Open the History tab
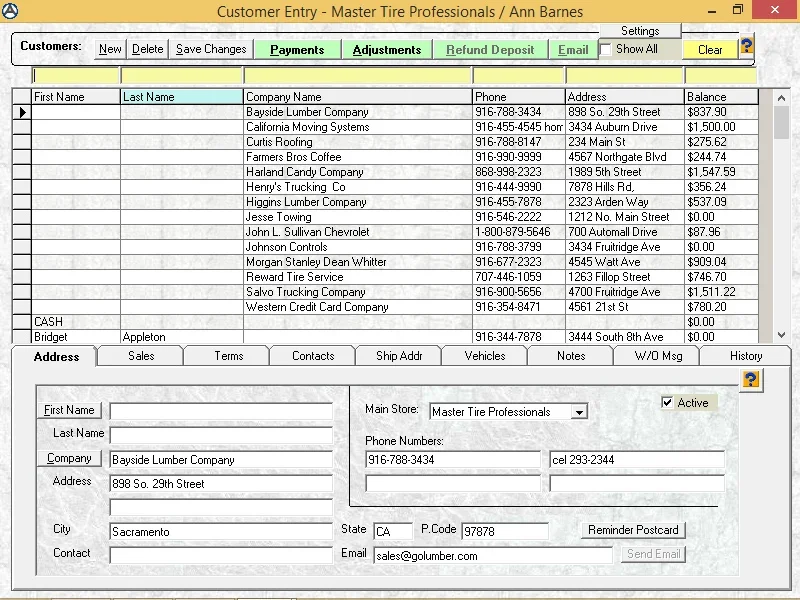 [x=745, y=356]
